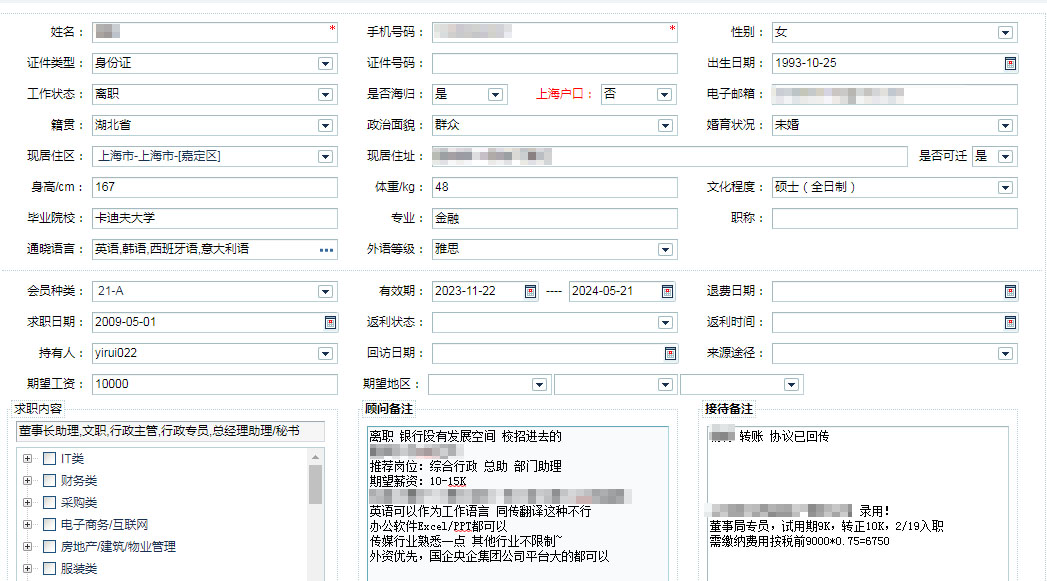Viewport: 1047px width, 581px height.
Task: Check the IT类 checkbox
Action: pyautogui.click(x=49, y=459)
